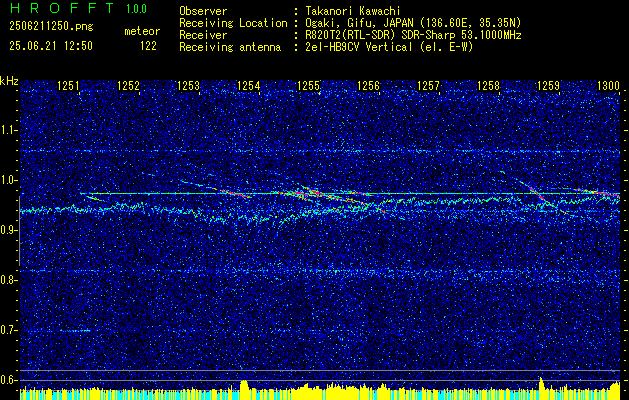Click the 2el-HB9CV Vertical antenna text

pyautogui.click(x=389, y=47)
